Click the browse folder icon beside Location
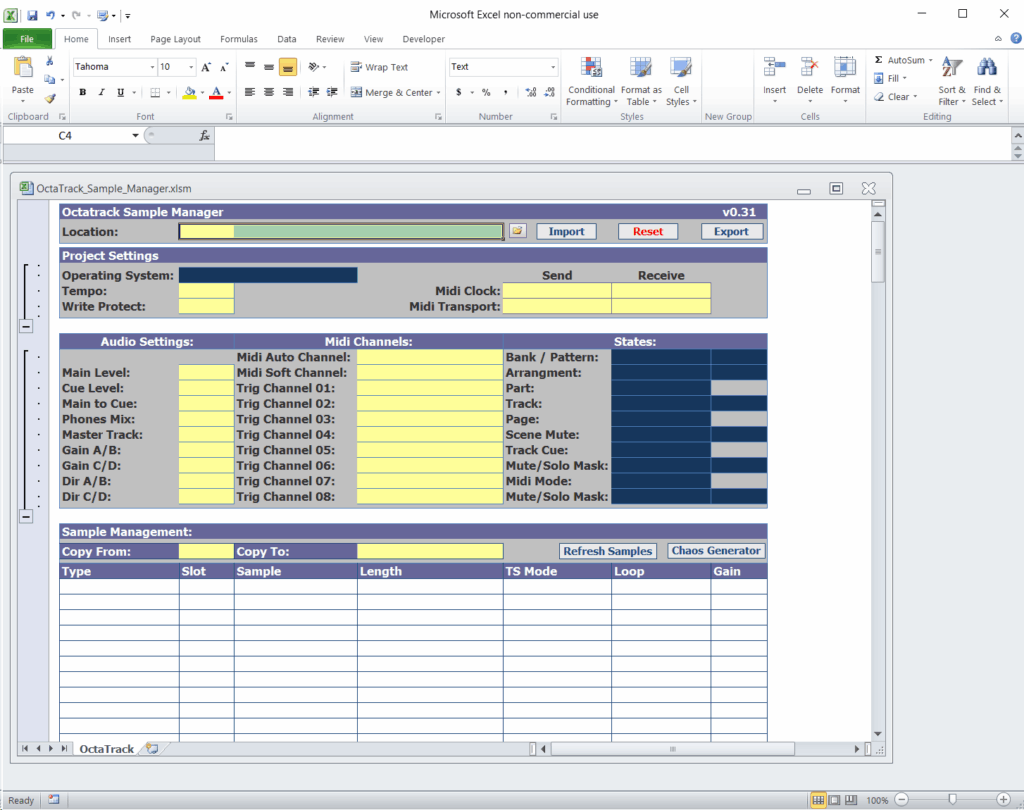Screen dimensions: 1024x810 point(517,231)
